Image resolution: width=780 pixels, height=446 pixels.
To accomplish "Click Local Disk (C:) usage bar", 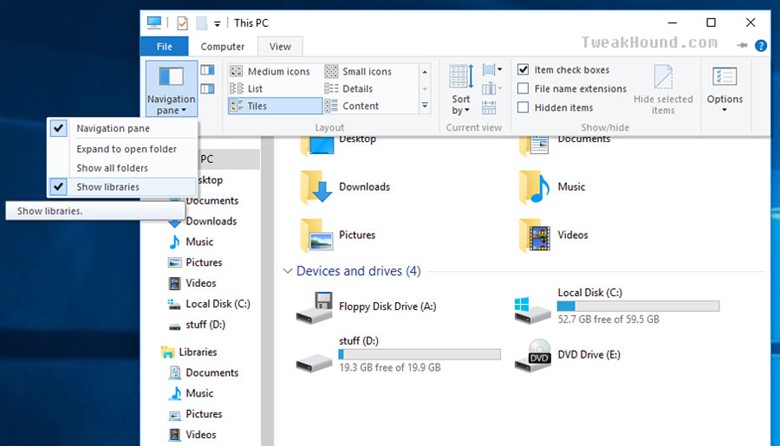I will (638, 306).
